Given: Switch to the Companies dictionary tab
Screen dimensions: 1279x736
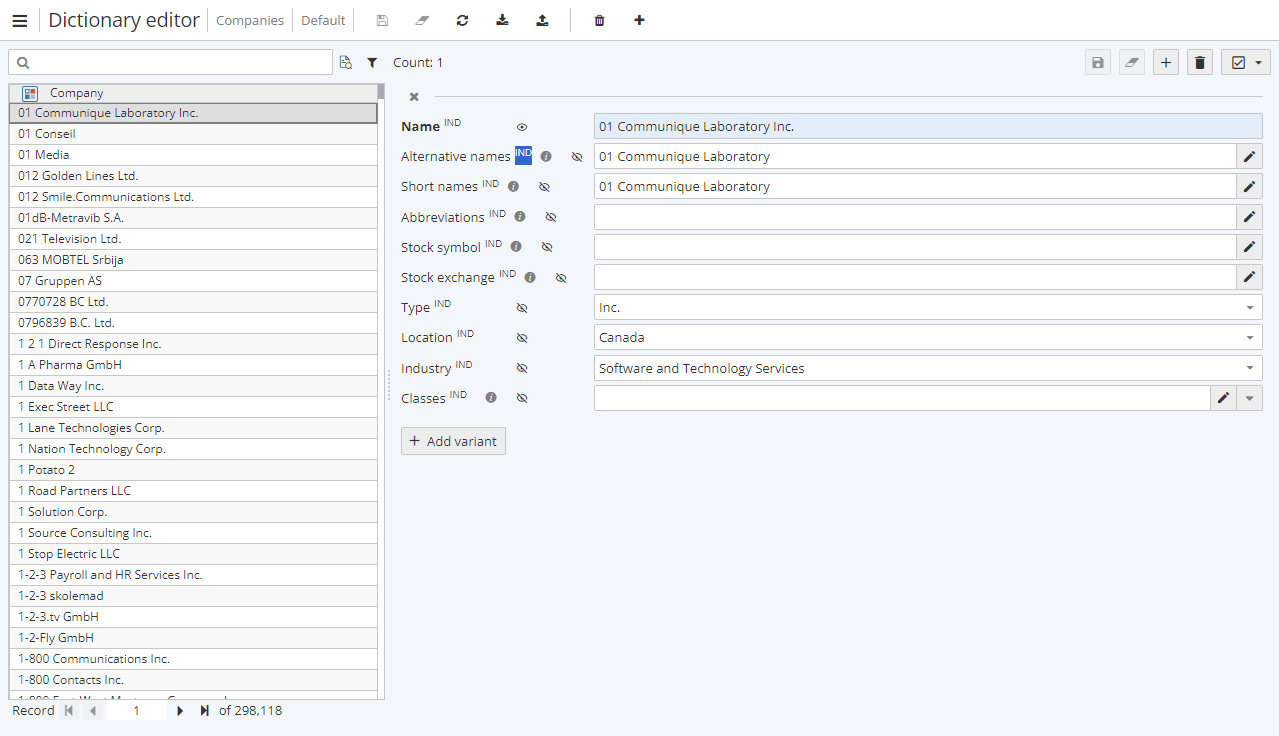Looking at the screenshot, I should click(x=250, y=20).
